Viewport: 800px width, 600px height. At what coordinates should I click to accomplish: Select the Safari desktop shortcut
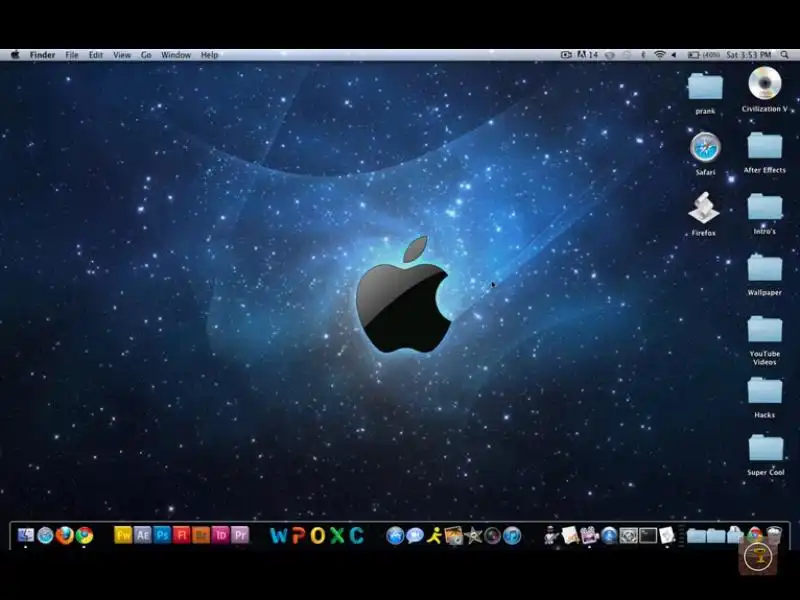tap(705, 154)
